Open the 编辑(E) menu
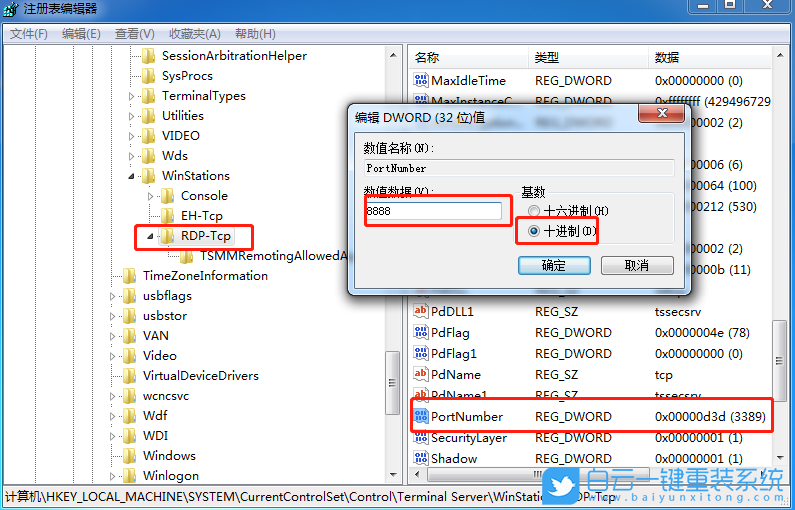795x510 pixels. click(x=81, y=34)
